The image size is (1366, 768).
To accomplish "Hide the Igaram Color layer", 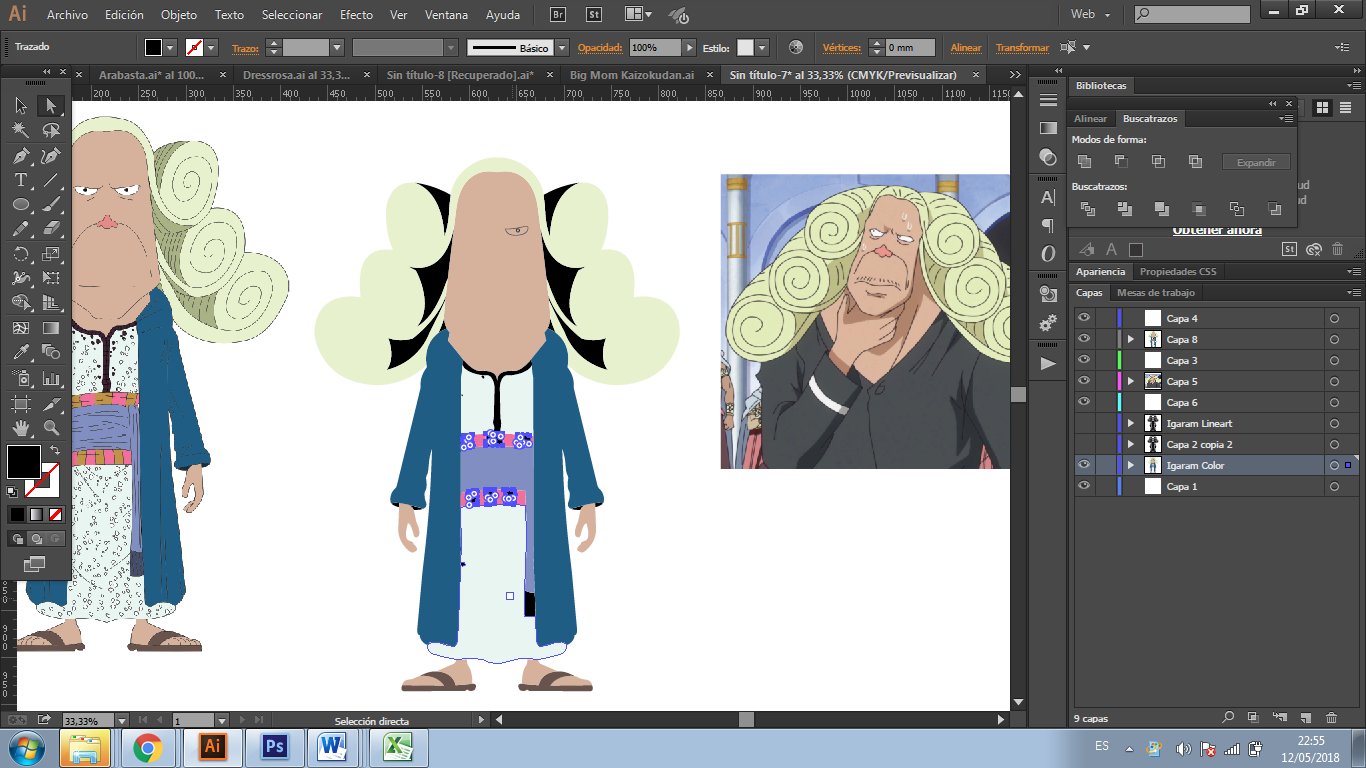I will (1083, 465).
